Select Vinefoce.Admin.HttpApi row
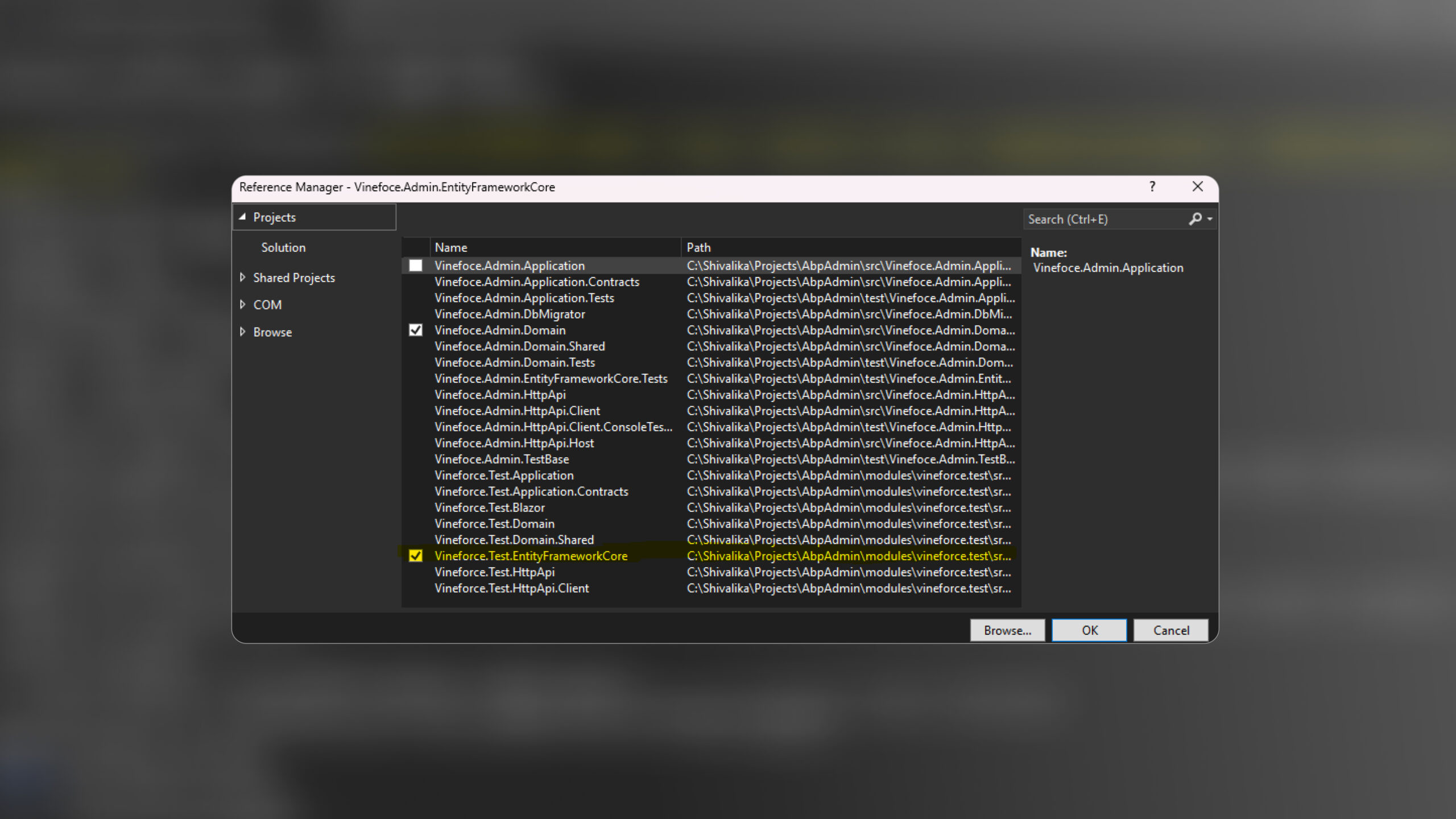The width and height of the screenshot is (1456, 819). 711,395
